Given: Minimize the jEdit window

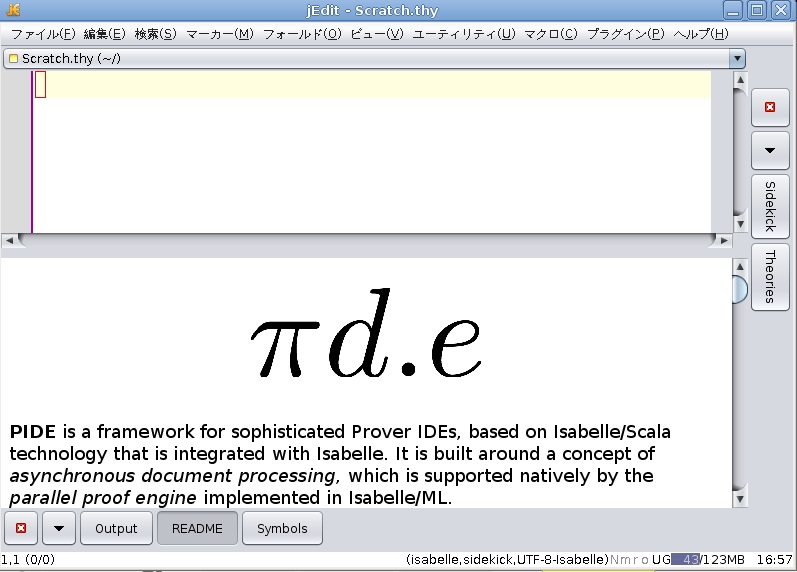Looking at the screenshot, I should [733, 10].
